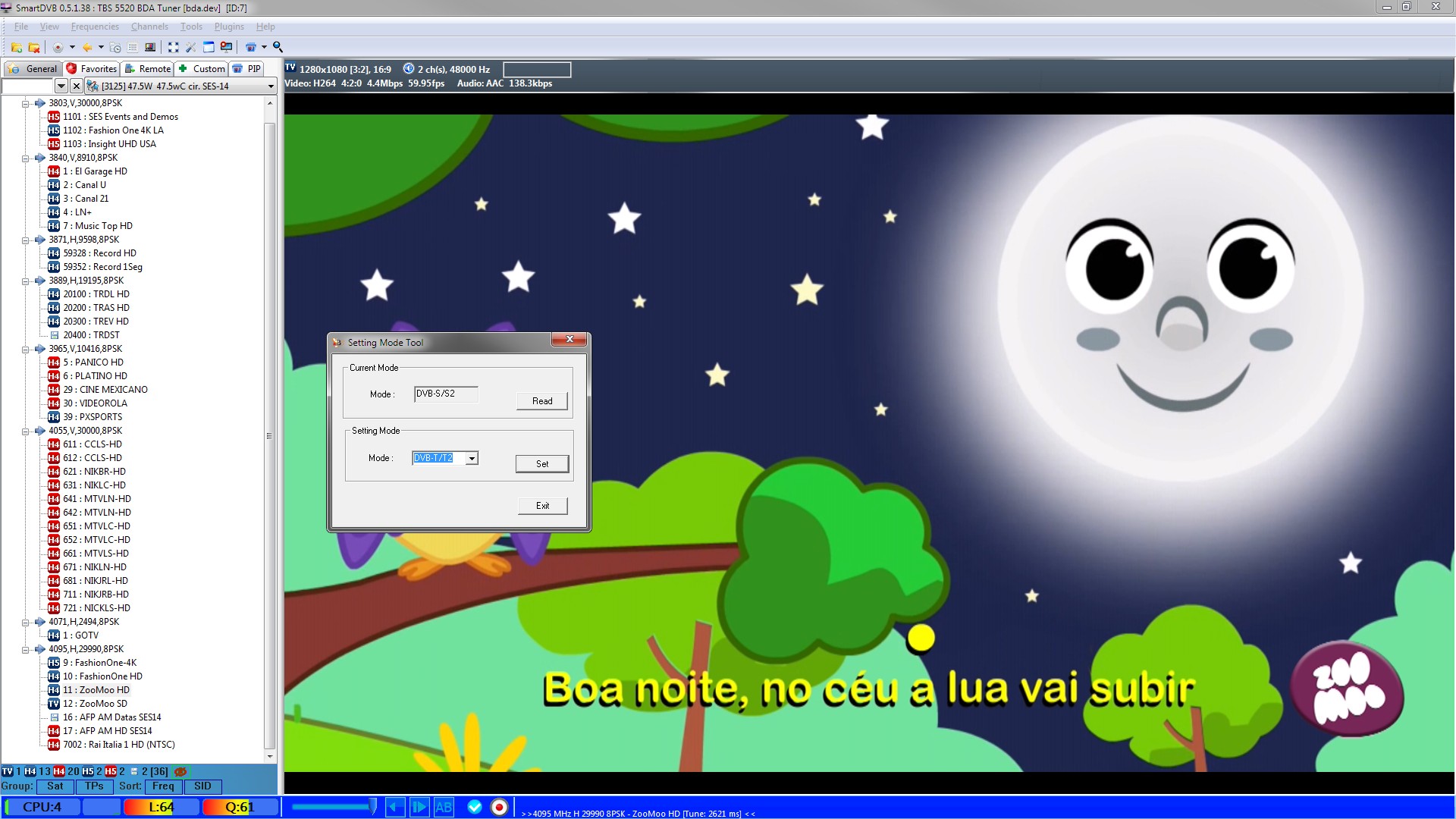Toggle sort by Freq

163,786
